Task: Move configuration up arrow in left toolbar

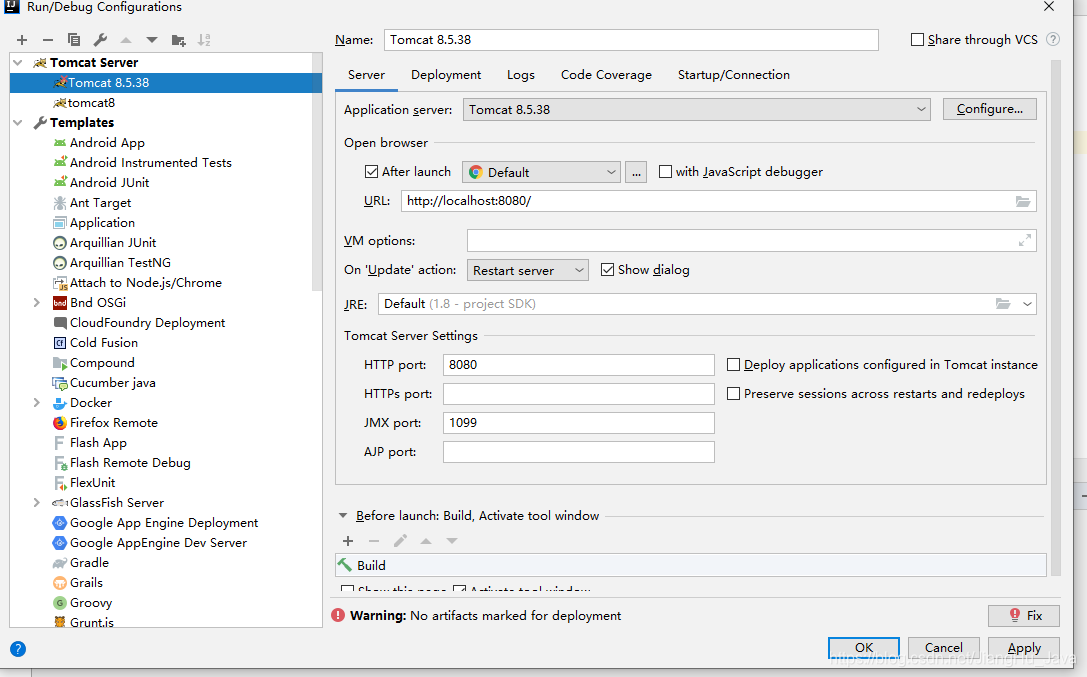Action: 125,40
